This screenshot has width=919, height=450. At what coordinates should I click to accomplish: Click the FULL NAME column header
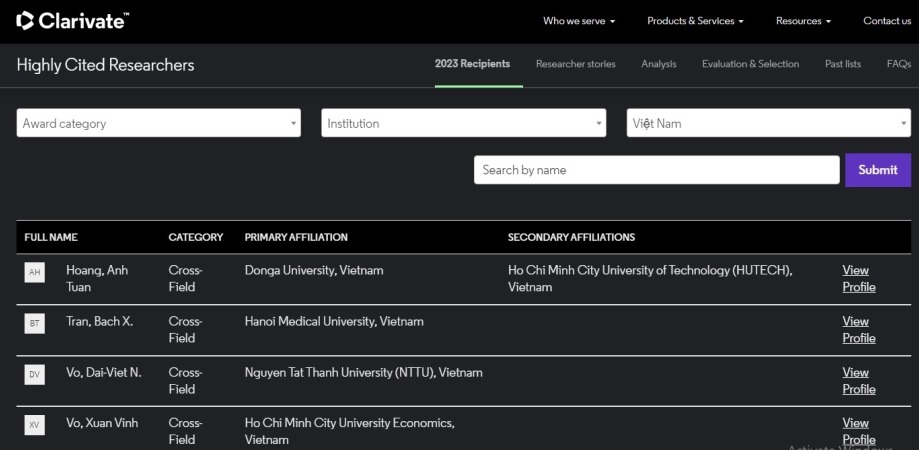(x=51, y=237)
